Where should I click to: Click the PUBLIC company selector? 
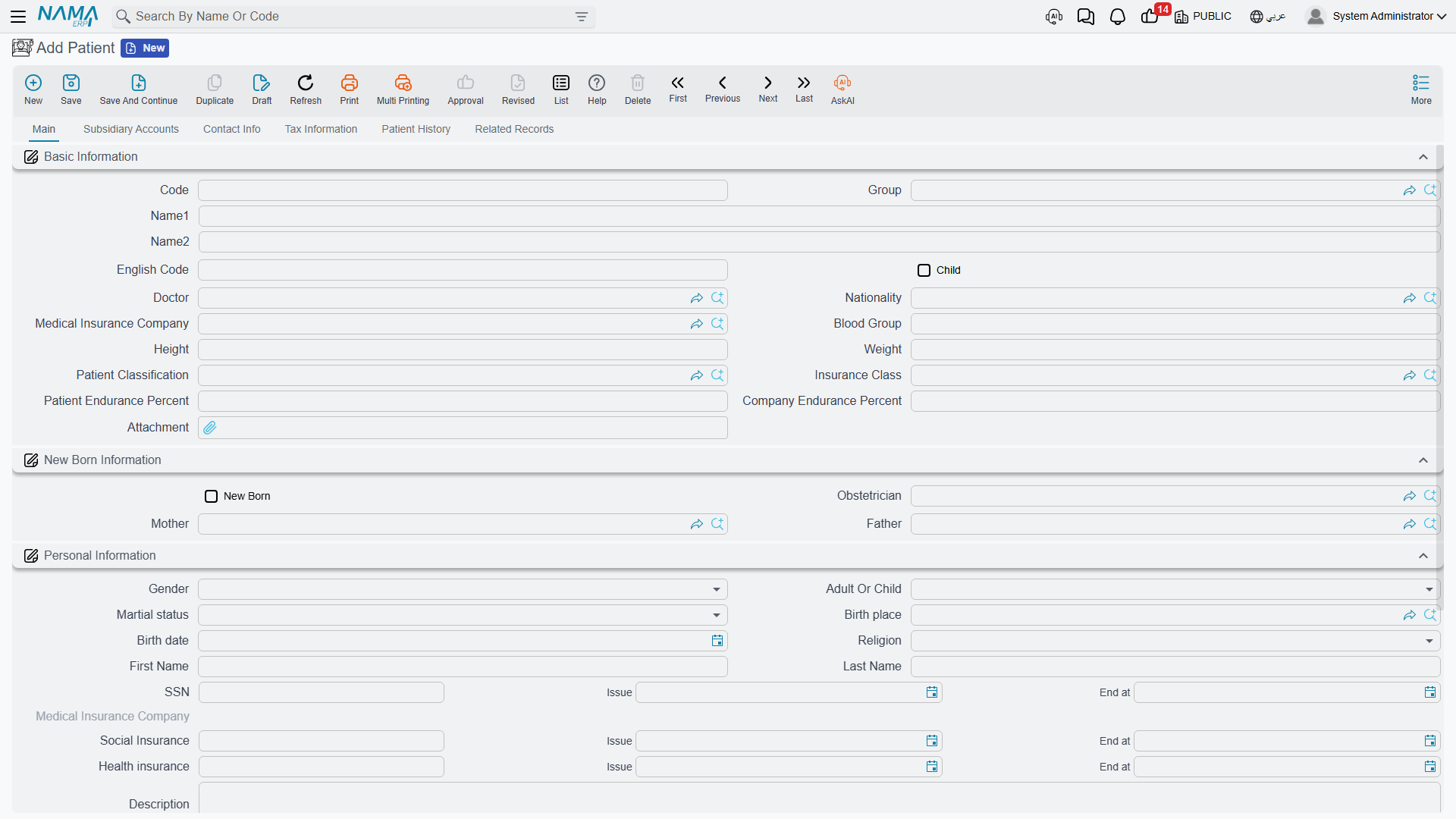[x=1203, y=16]
